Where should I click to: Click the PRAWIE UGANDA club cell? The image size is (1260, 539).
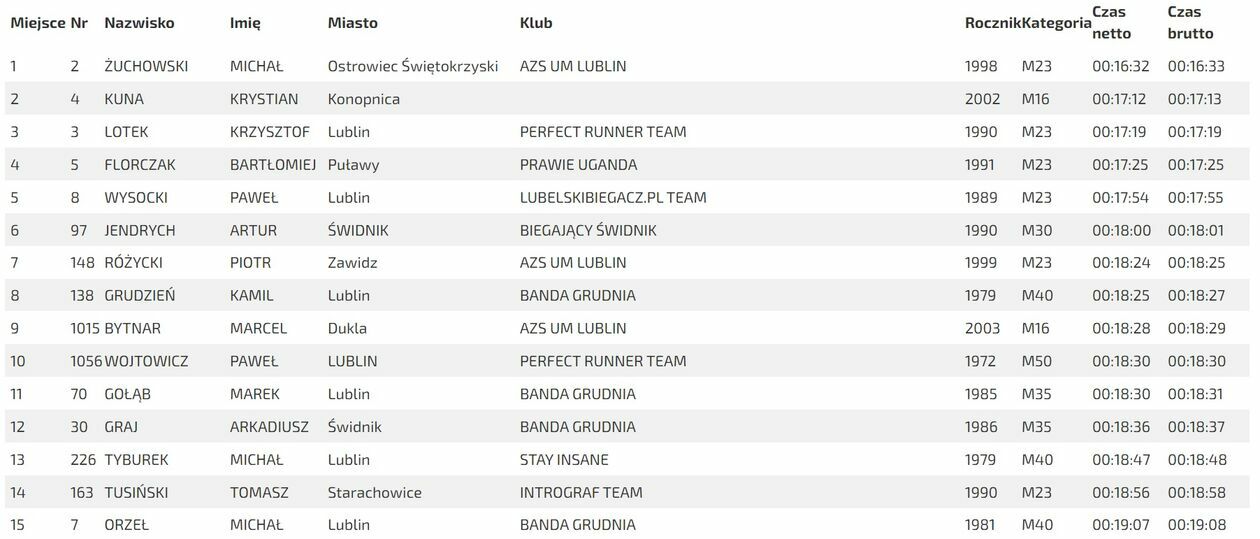pos(578,164)
